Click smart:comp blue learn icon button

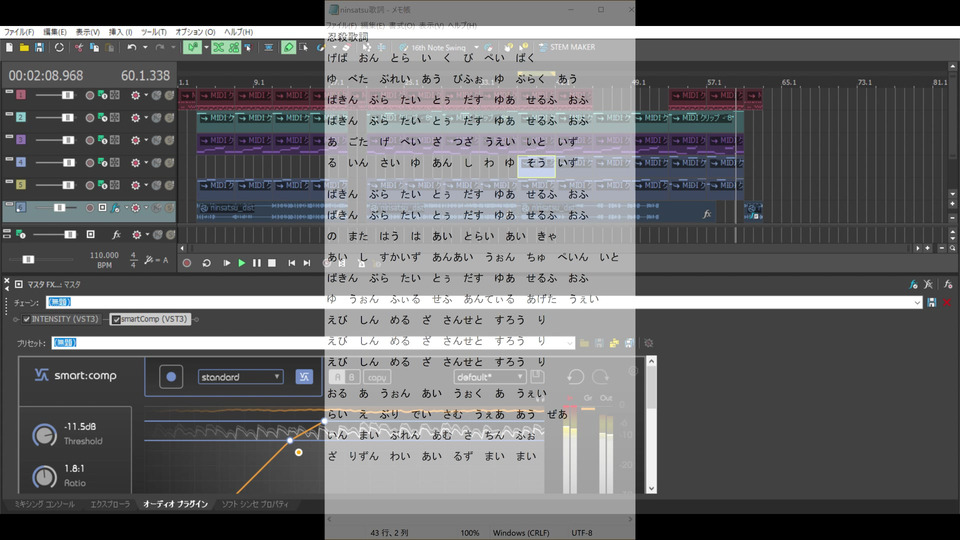tap(304, 377)
